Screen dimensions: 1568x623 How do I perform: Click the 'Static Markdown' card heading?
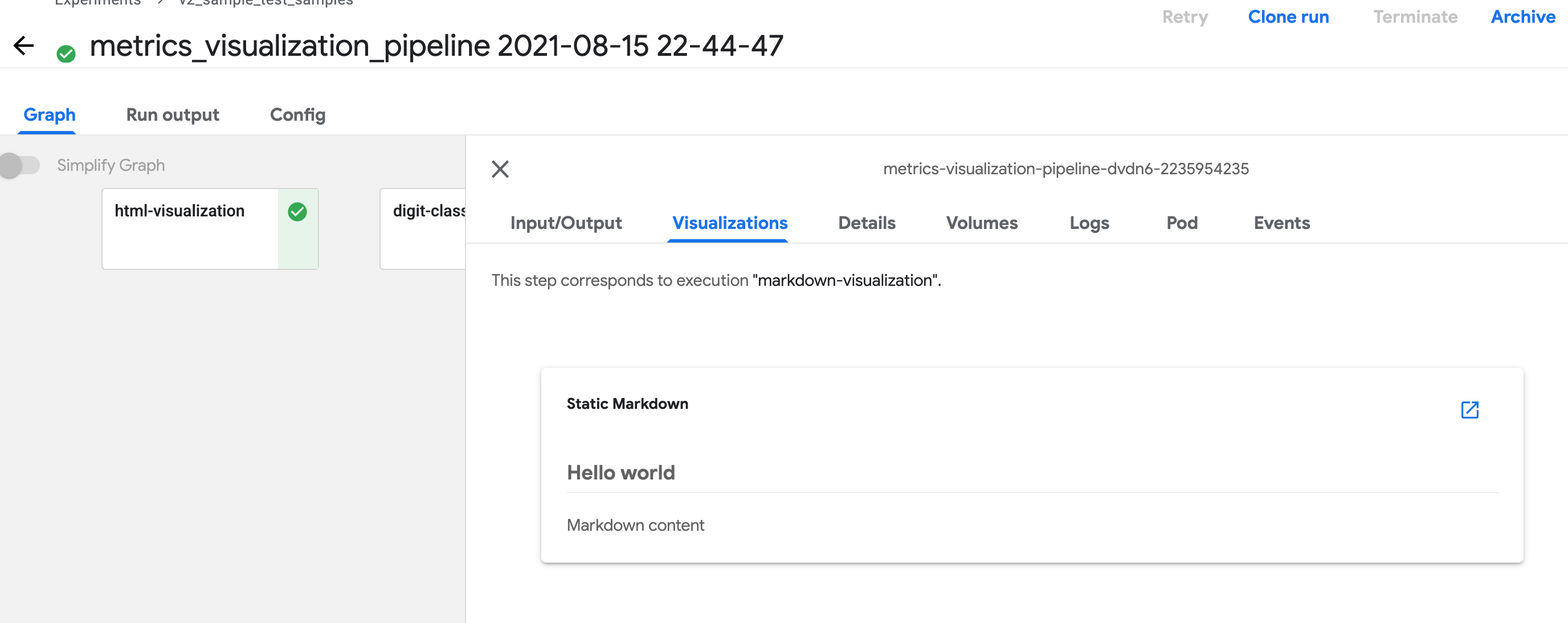tap(627, 404)
